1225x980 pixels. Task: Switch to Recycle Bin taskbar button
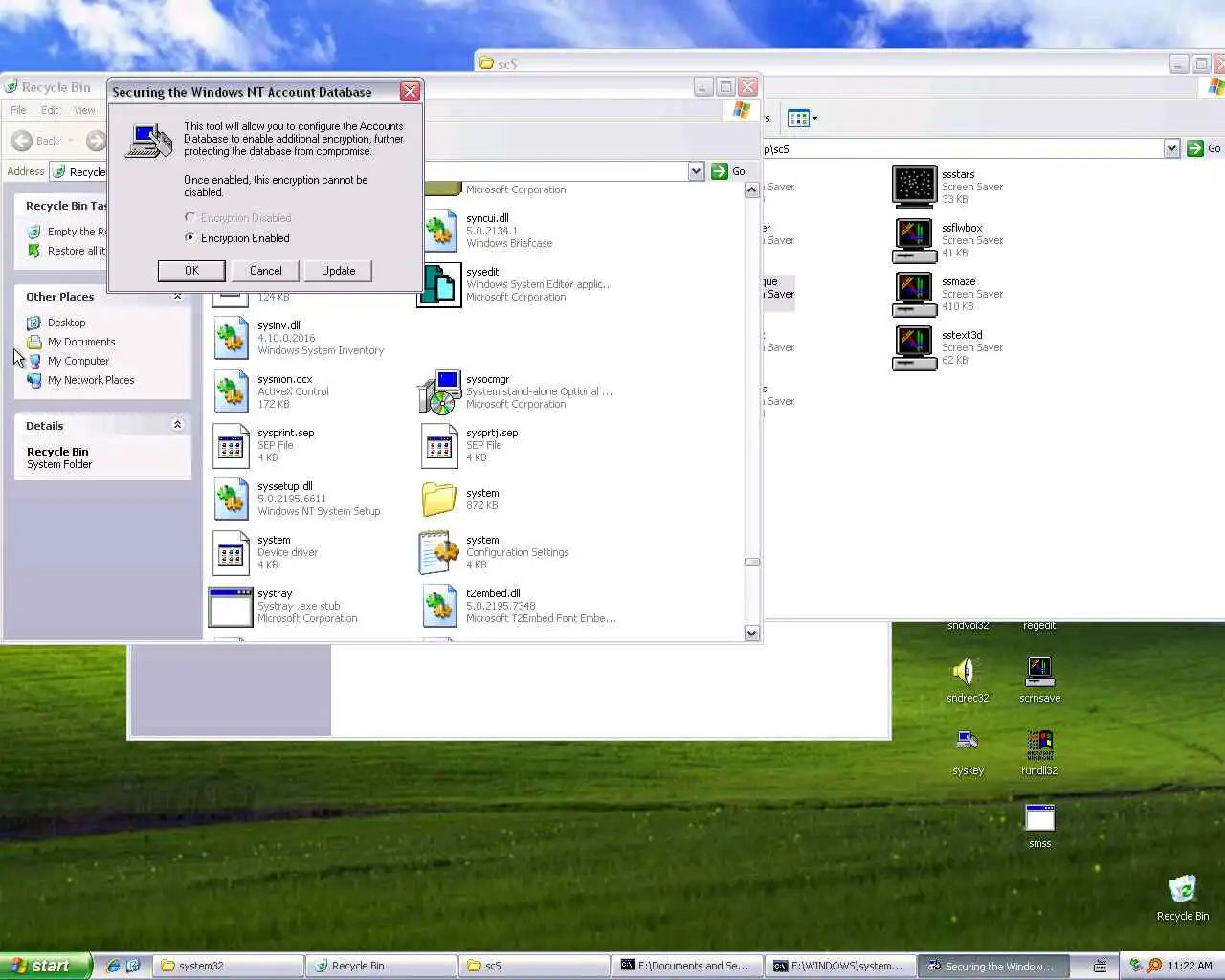tap(381, 966)
